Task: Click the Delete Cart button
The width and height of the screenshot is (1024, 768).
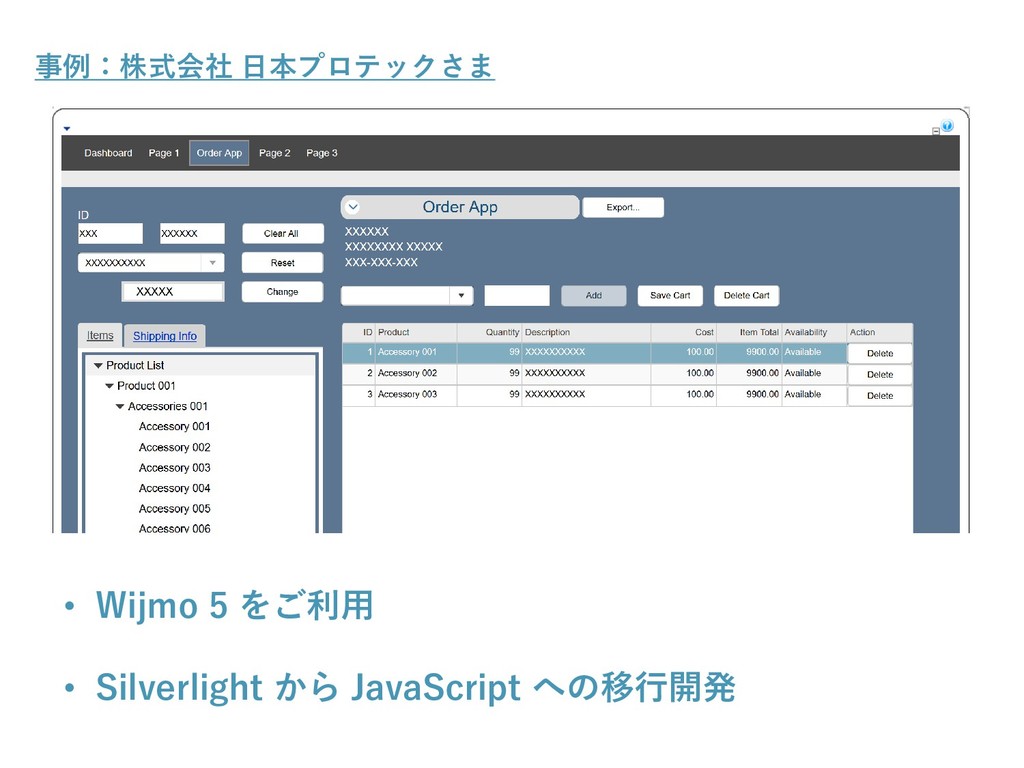Action: click(x=746, y=295)
